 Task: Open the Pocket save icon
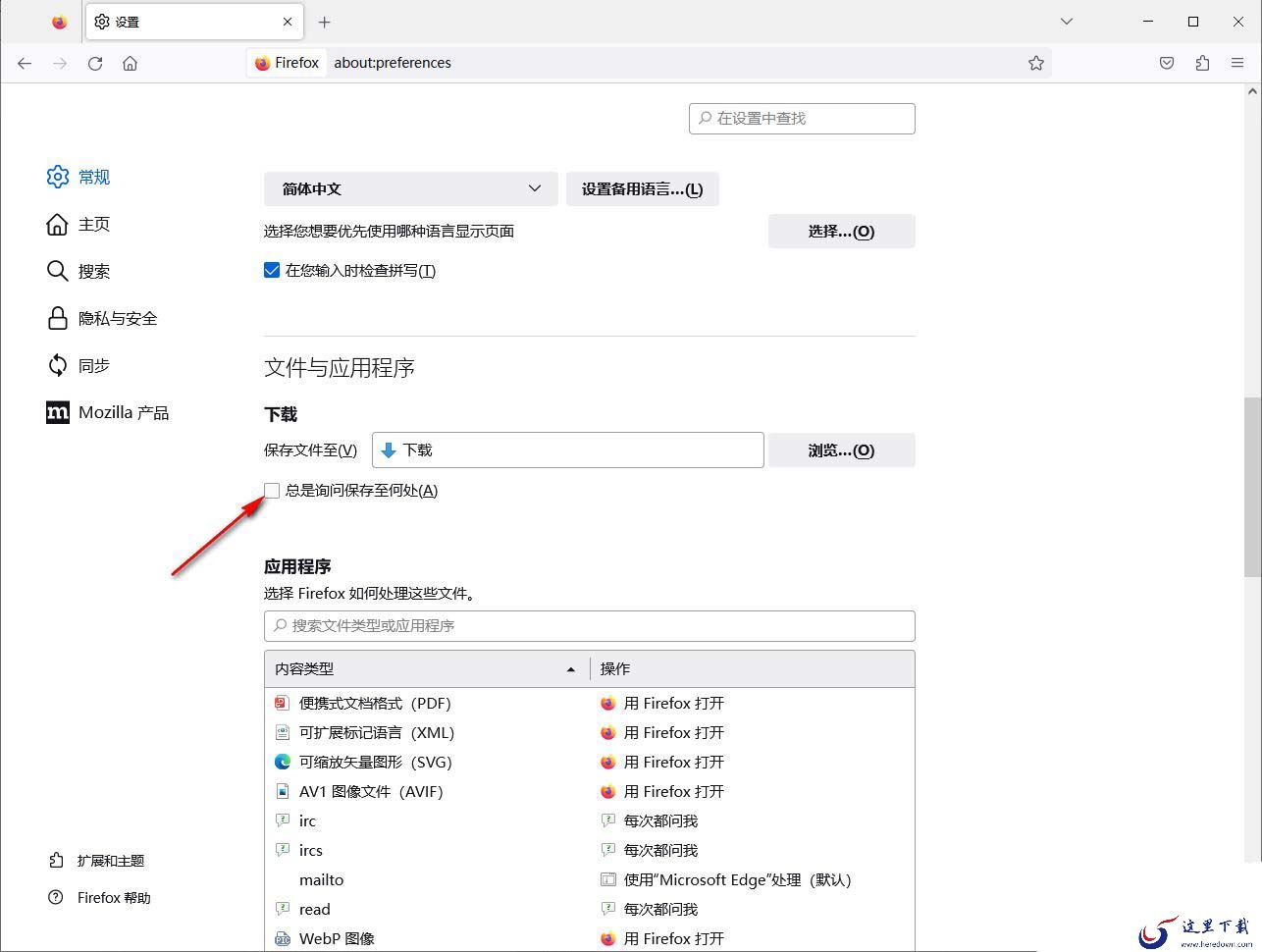[x=1167, y=63]
